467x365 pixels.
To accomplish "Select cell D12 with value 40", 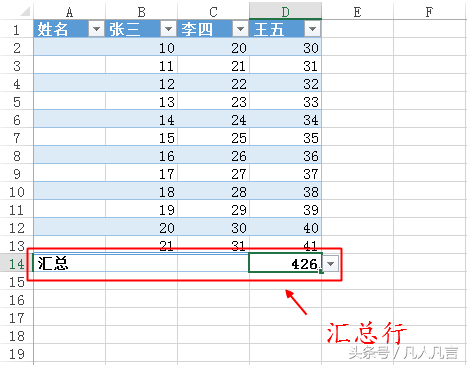I will (285, 228).
